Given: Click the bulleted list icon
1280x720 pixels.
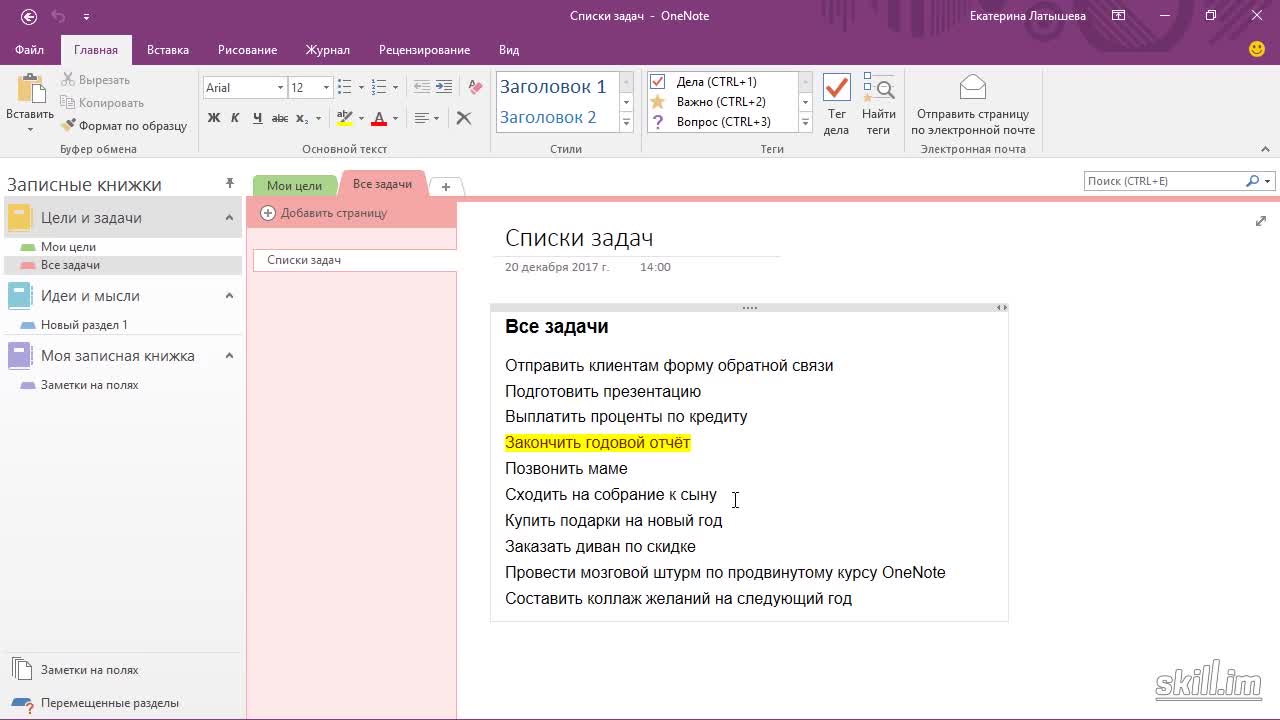Looking at the screenshot, I should click(x=345, y=88).
